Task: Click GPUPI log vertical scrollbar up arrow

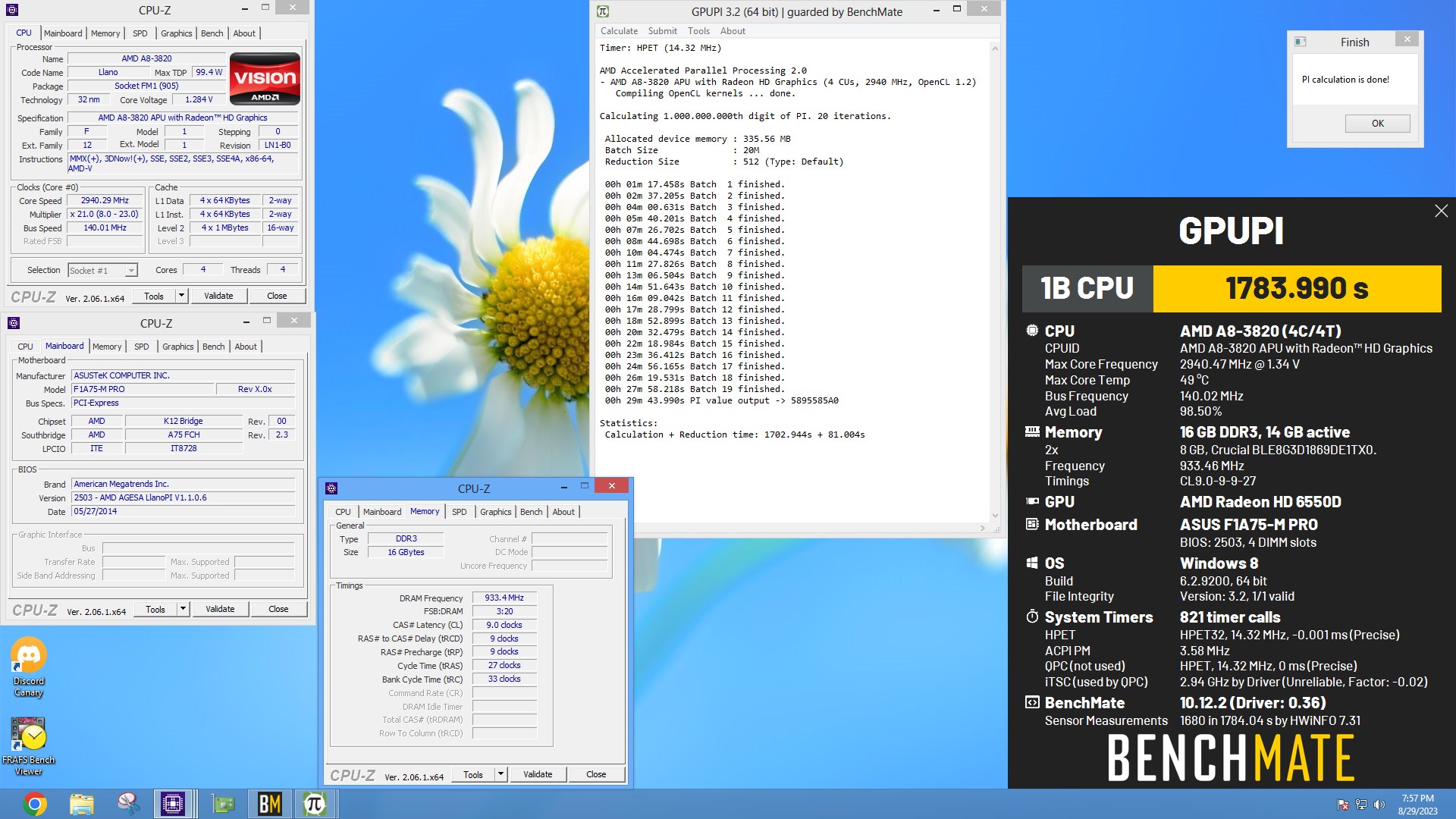Action: click(995, 49)
